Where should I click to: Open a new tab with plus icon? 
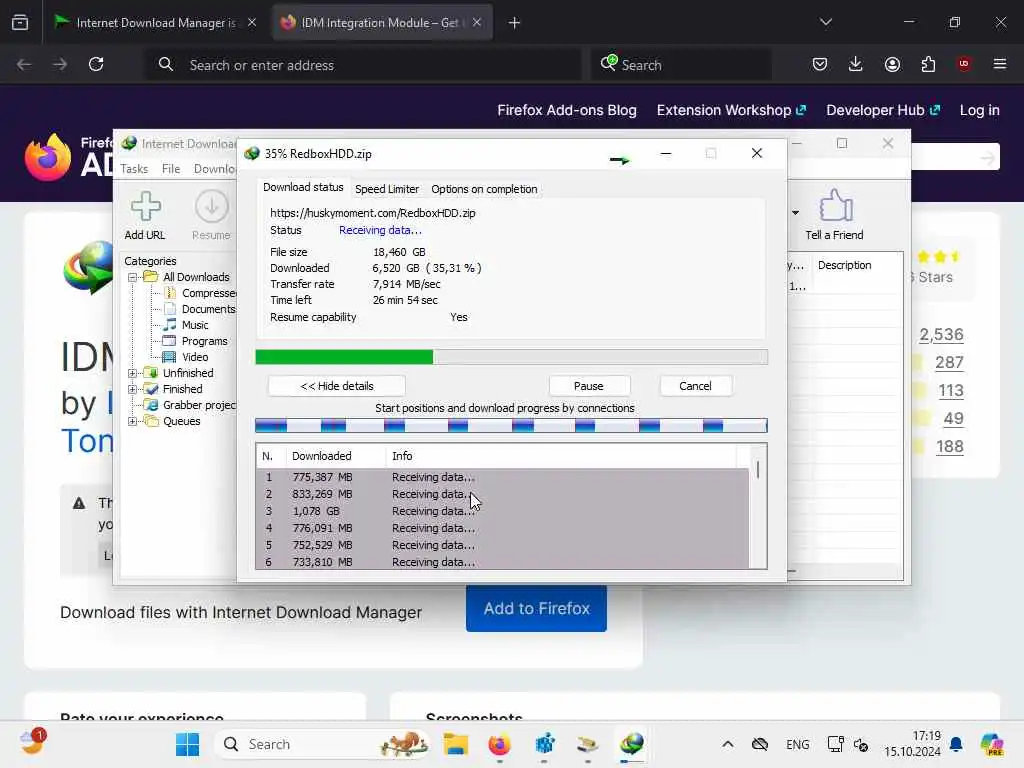click(x=514, y=23)
